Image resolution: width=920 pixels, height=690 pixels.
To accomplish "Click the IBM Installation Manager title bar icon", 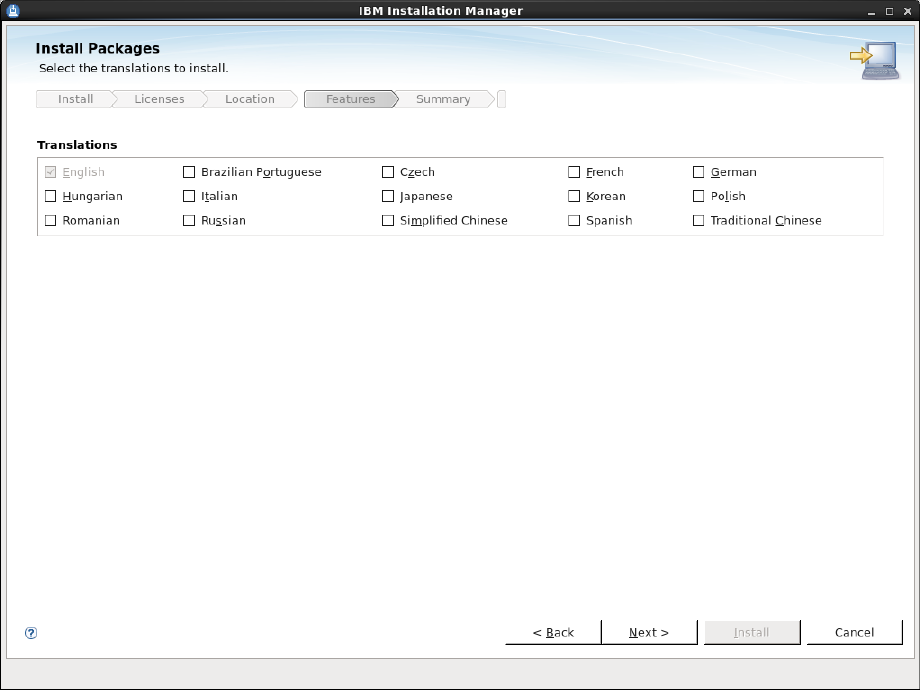I will coord(13,11).
